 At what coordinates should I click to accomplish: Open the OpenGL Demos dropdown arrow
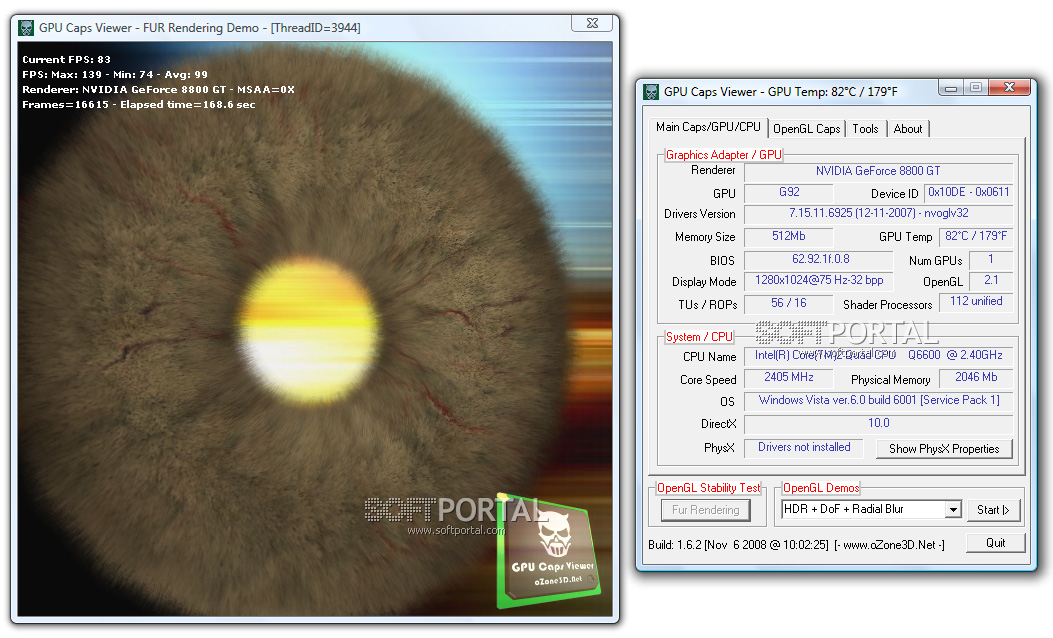[x=953, y=510]
